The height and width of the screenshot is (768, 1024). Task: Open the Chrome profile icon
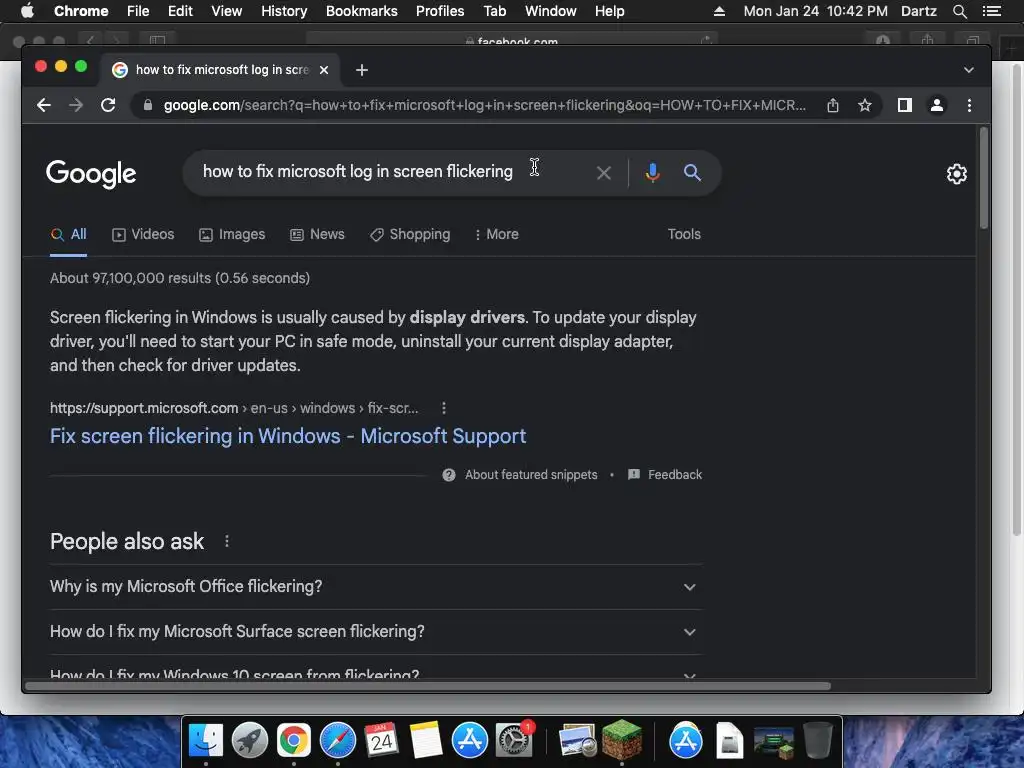pos(936,105)
